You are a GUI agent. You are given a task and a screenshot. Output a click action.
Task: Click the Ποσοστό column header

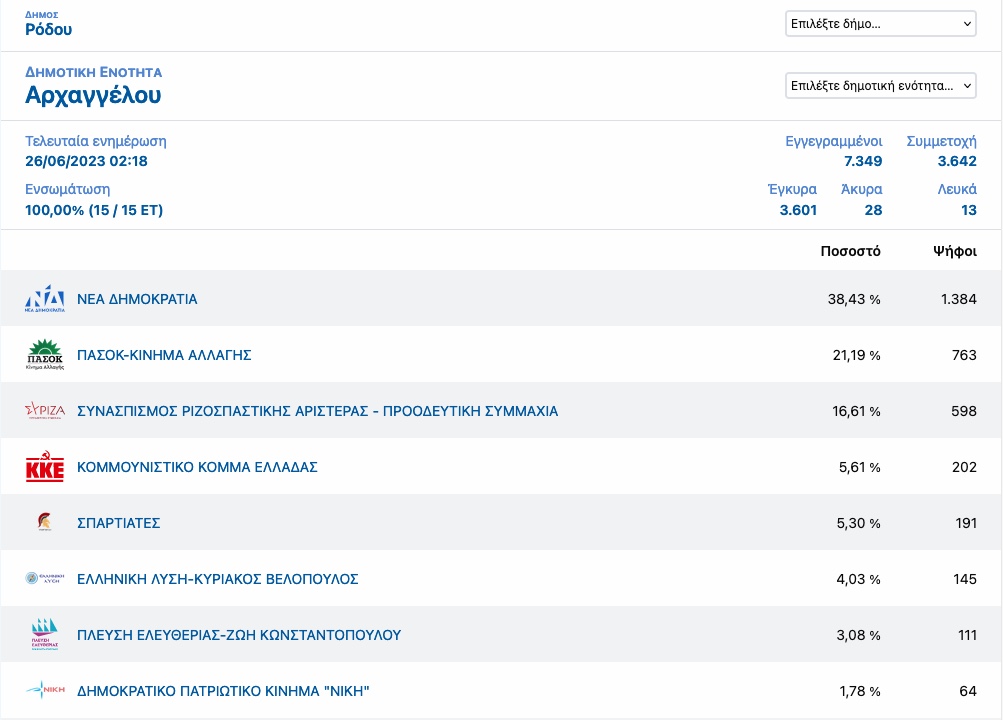point(850,251)
